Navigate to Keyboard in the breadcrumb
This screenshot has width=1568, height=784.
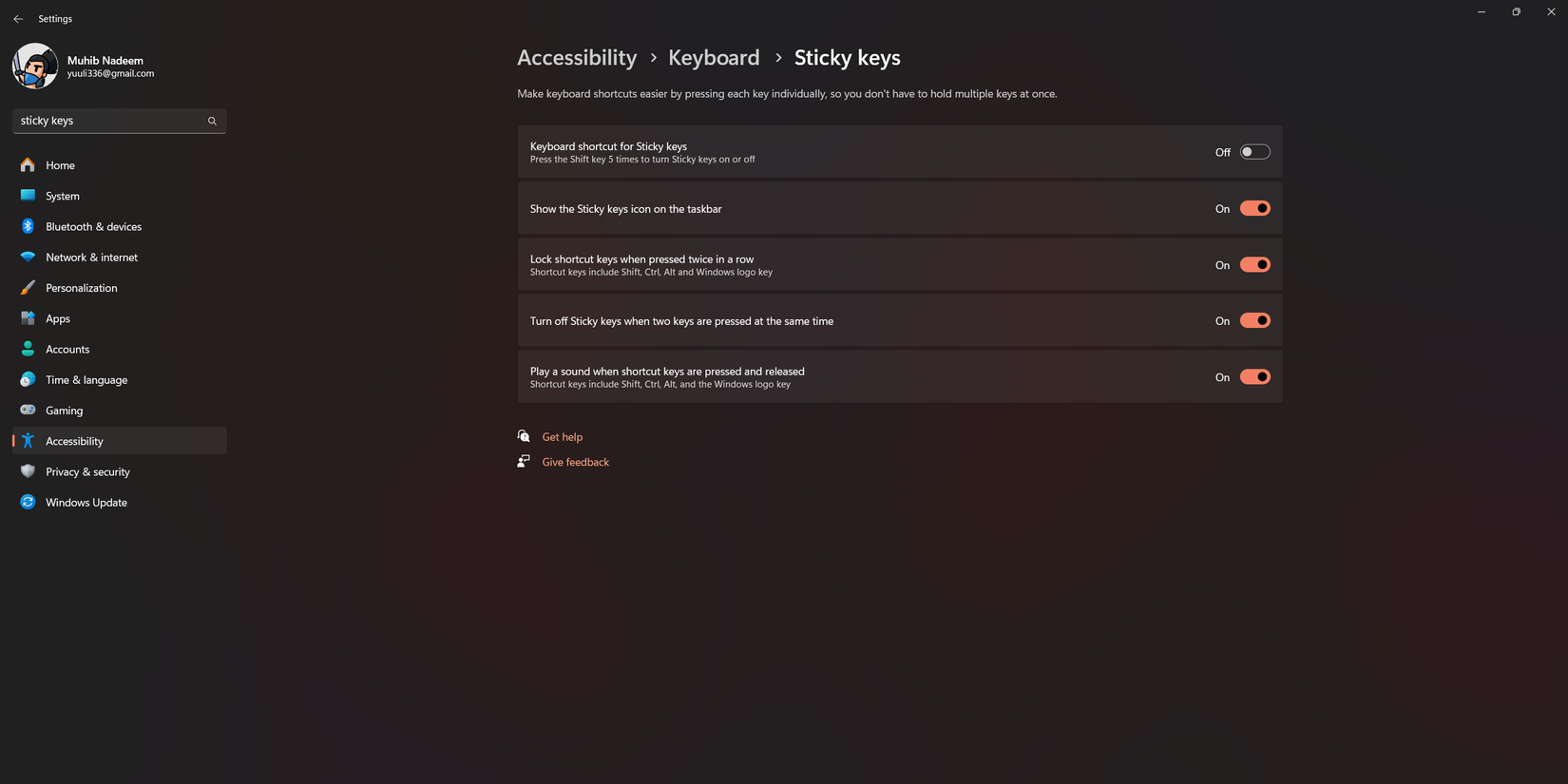point(714,57)
